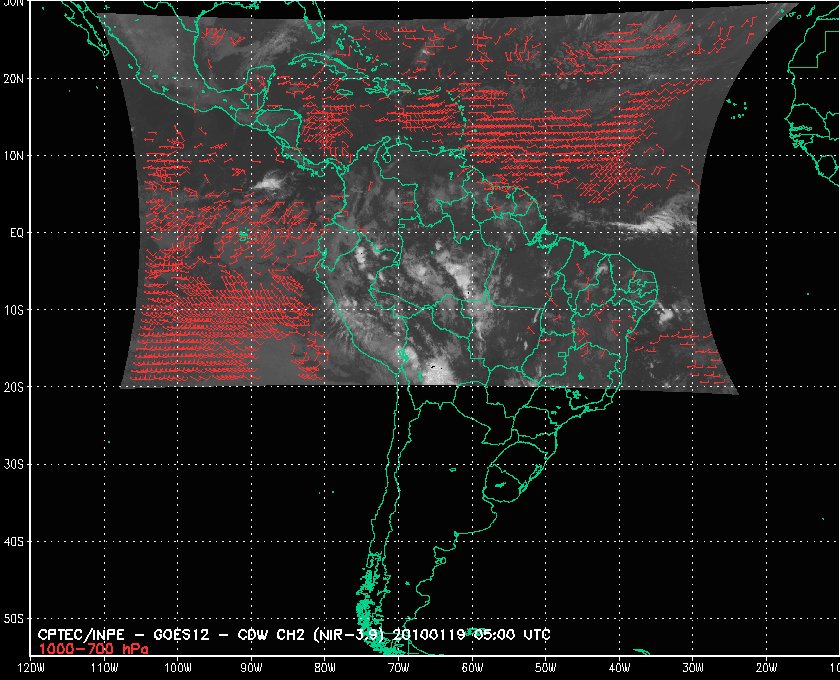
Task: Click the 110W longitude label
Action: coord(104,668)
